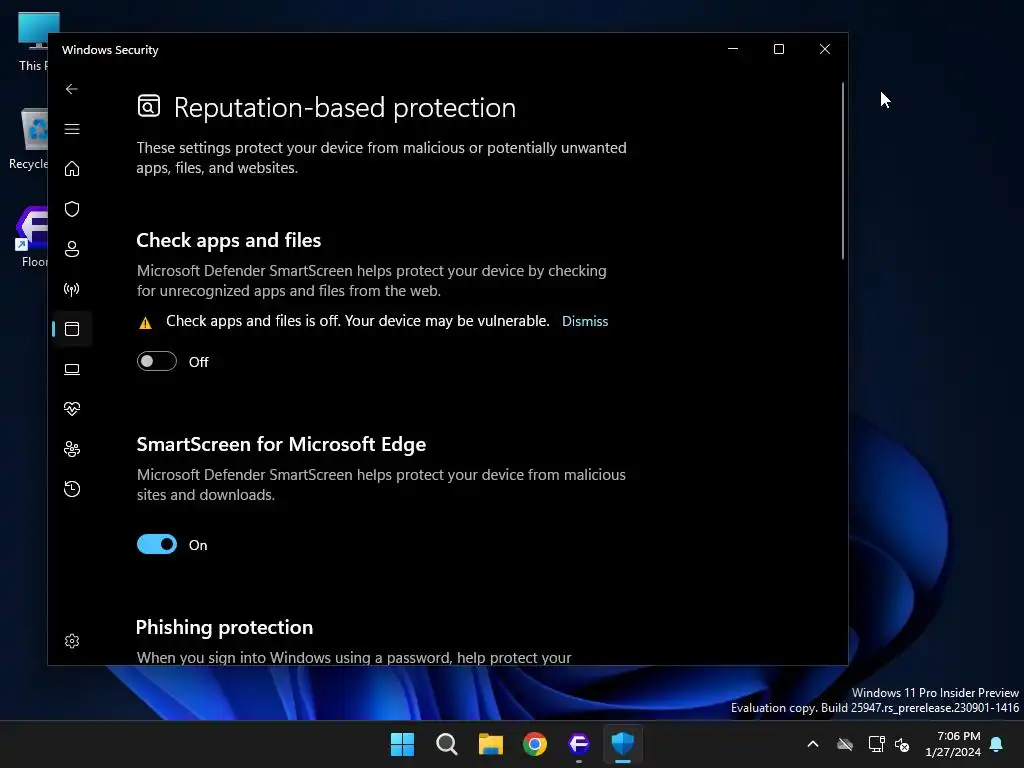Click the Check apps and files heading
This screenshot has width=1024, height=768.
tap(229, 240)
